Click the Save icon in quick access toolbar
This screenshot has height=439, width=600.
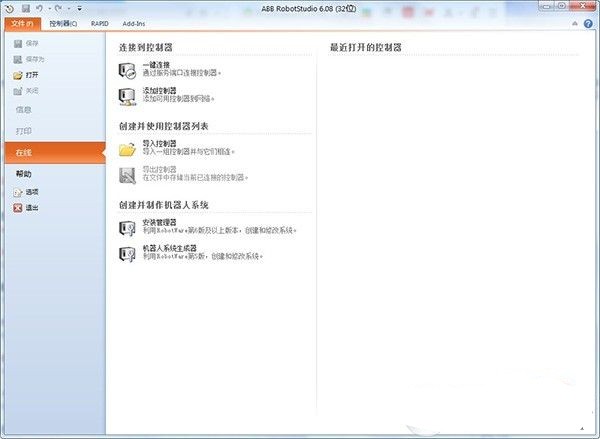[26, 8]
